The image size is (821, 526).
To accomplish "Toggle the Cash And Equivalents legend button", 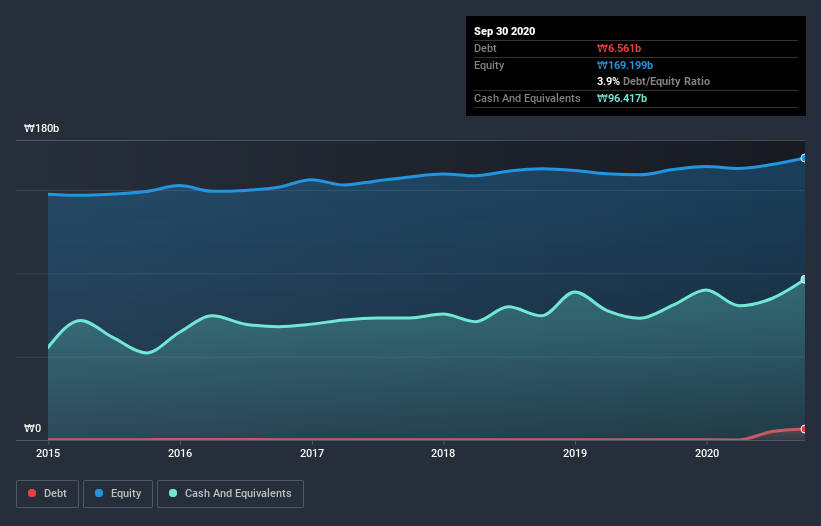I will pos(230,494).
